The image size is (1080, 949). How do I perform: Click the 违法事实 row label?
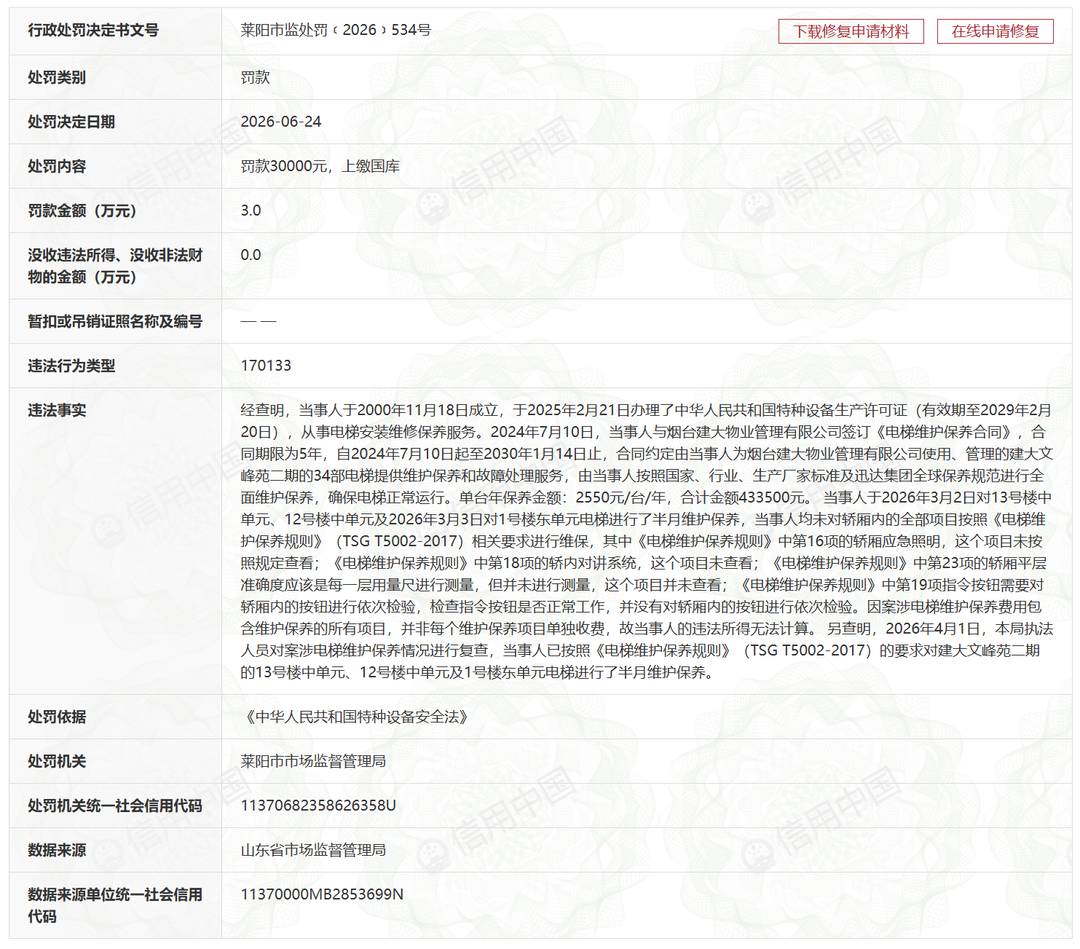click(x=56, y=410)
